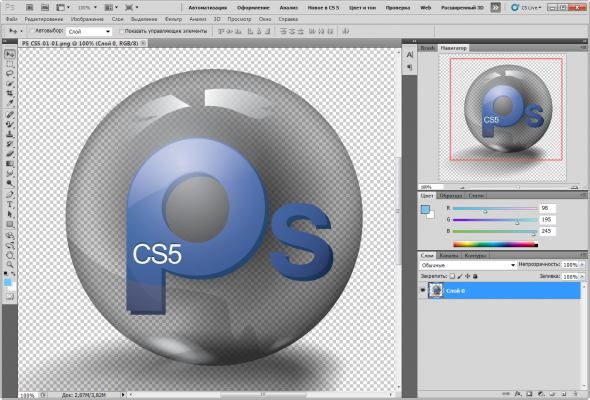Launch Bridge from the application bar
Image resolution: width=590 pixels, height=400 pixels.
pyautogui.click(x=30, y=7)
